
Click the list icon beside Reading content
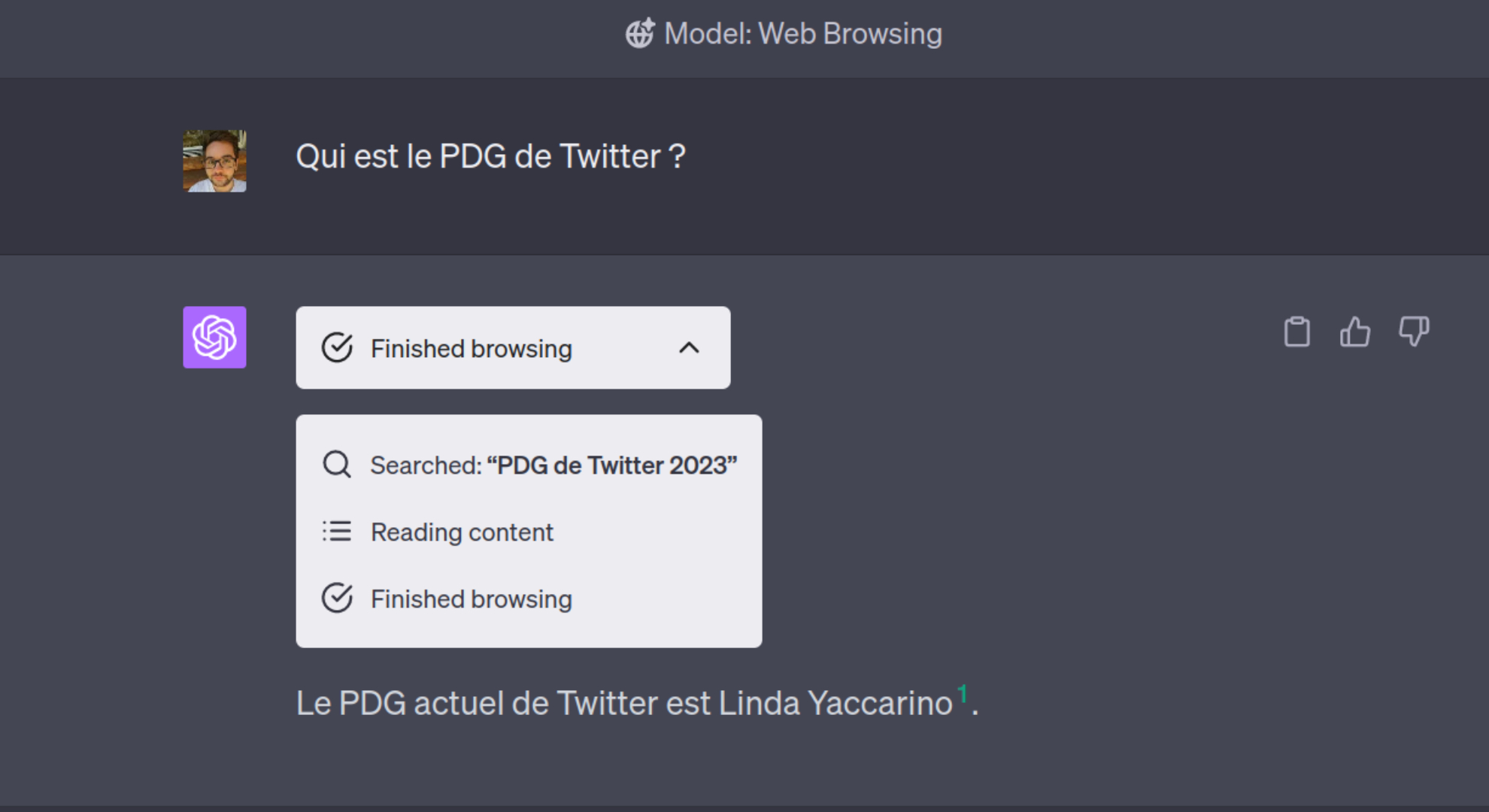[x=336, y=532]
